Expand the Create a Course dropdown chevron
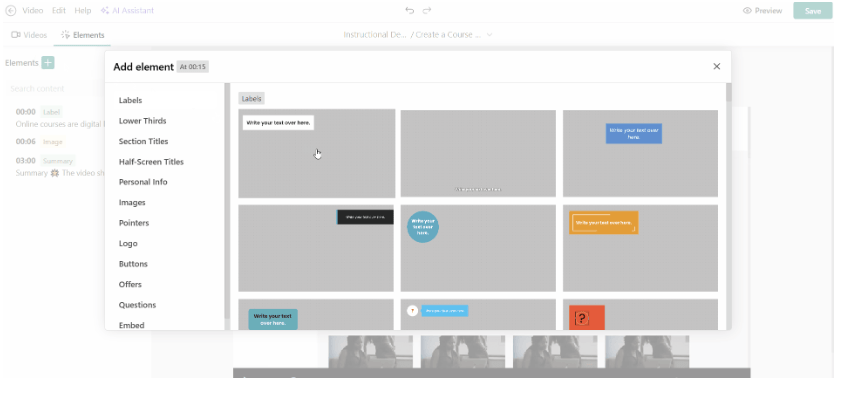The height and width of the screenshot is (399, 841). [489, 35]
